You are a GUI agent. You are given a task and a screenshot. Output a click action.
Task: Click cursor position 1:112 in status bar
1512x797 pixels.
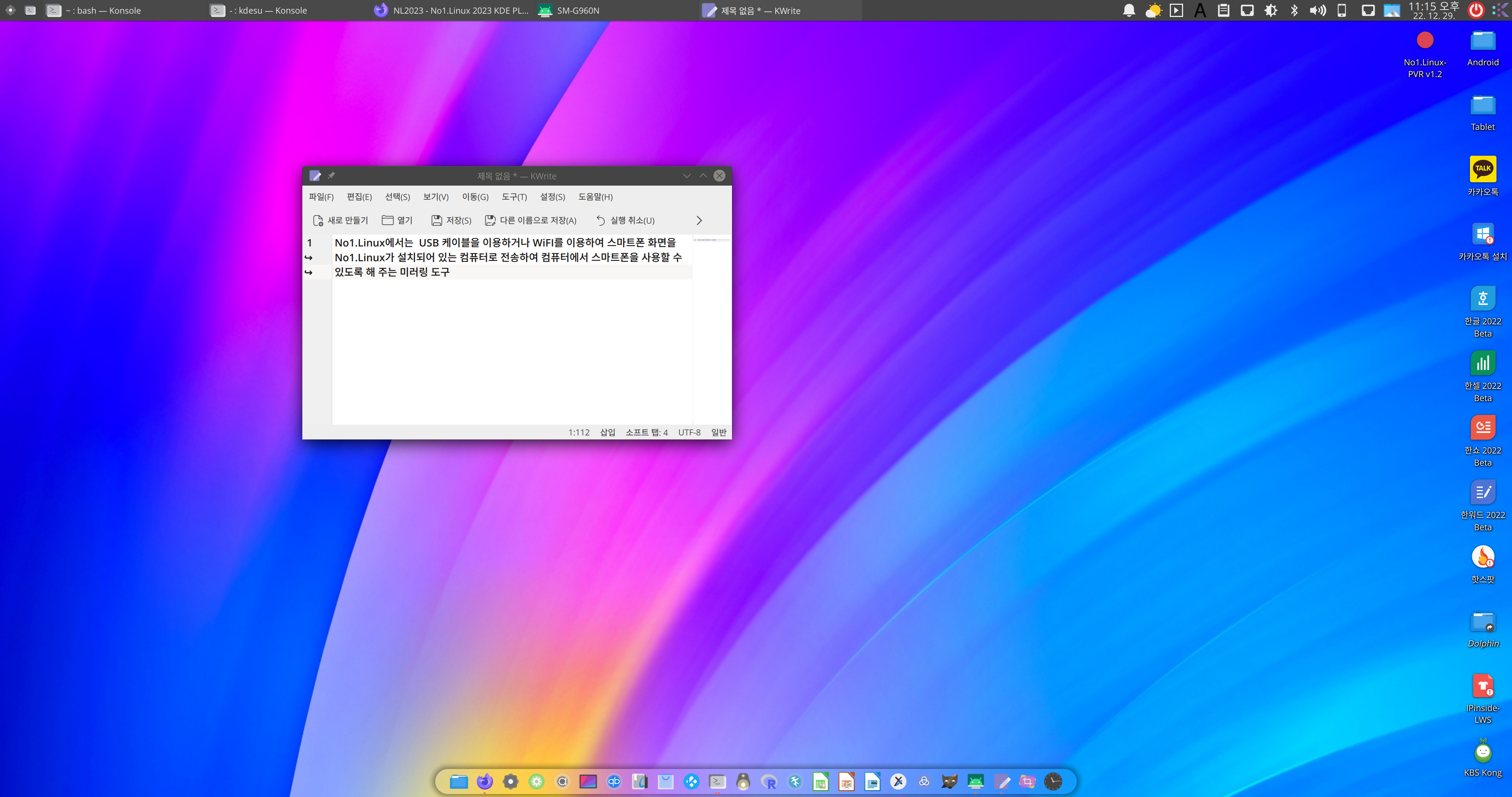pos(579,432)
